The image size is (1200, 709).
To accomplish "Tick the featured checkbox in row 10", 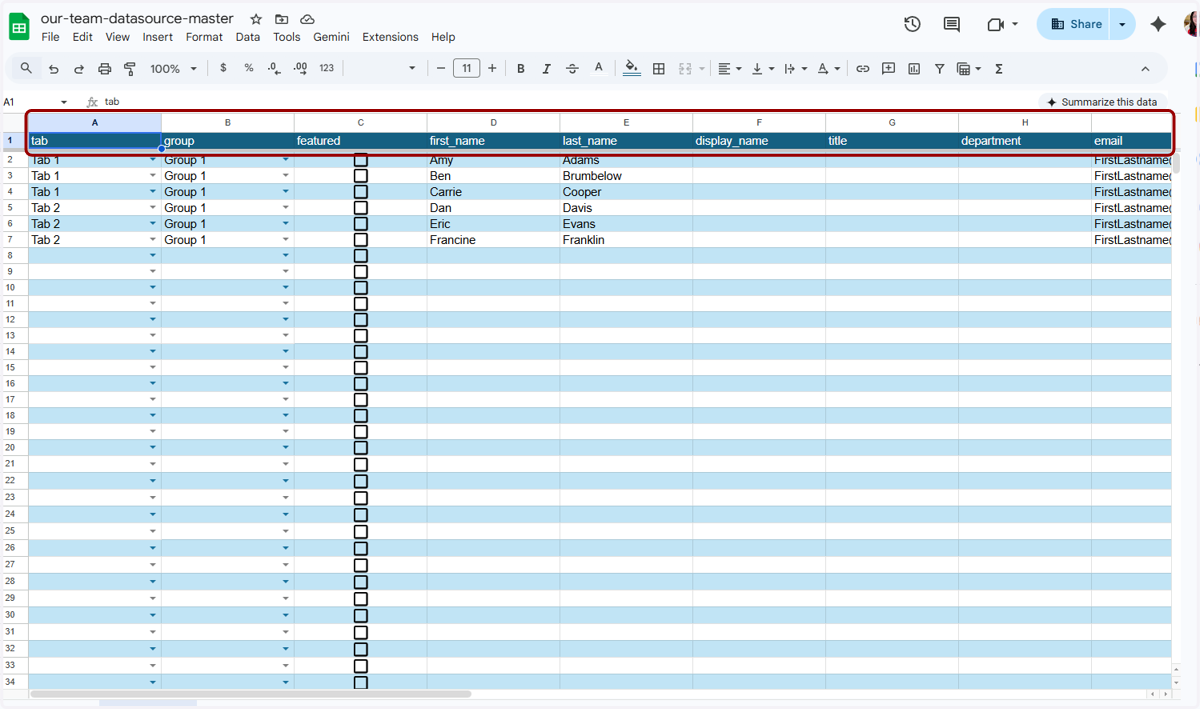I will (x=361, y=288).
